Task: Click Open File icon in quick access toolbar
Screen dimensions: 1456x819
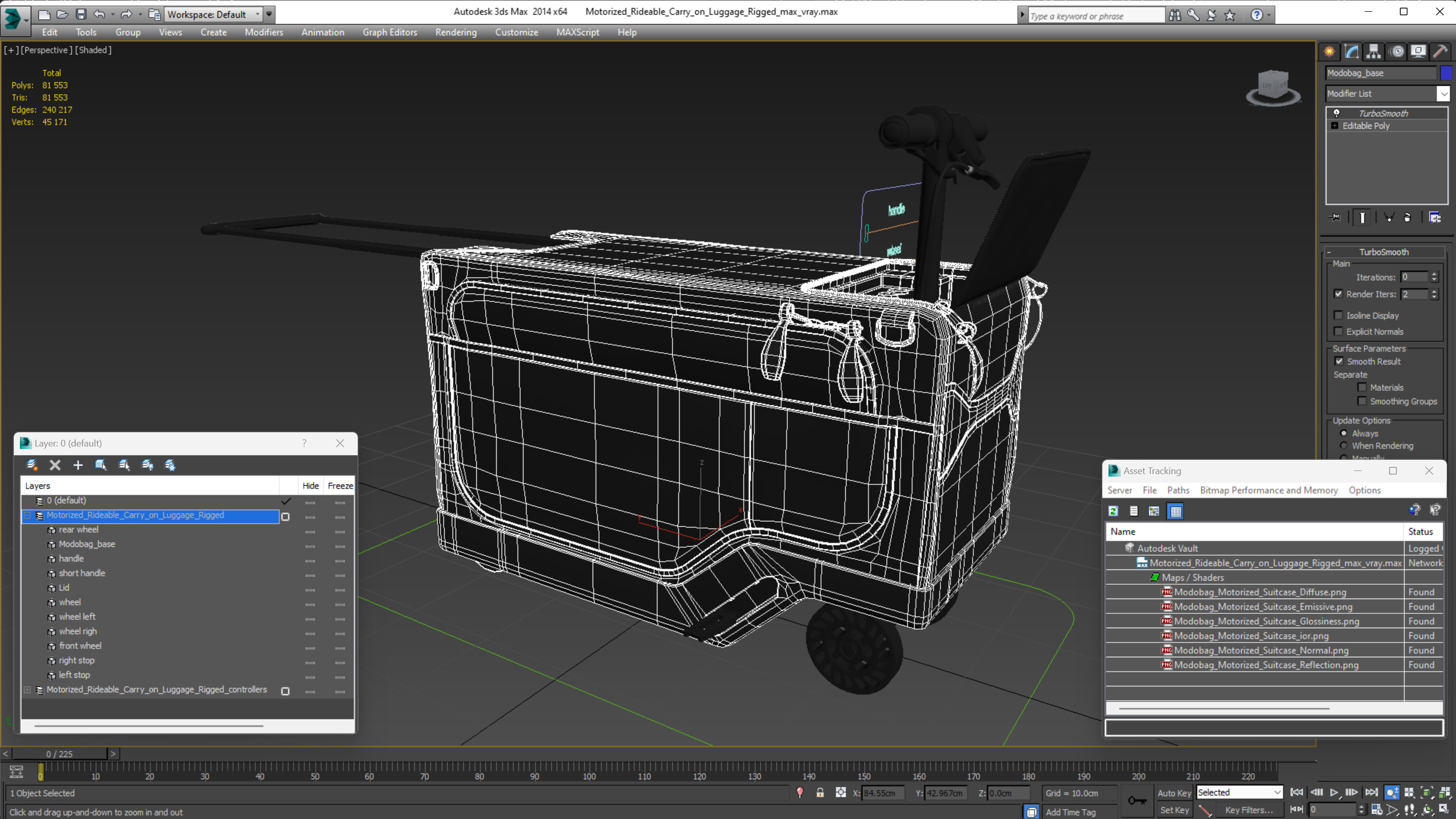Action: coord(63,14)
